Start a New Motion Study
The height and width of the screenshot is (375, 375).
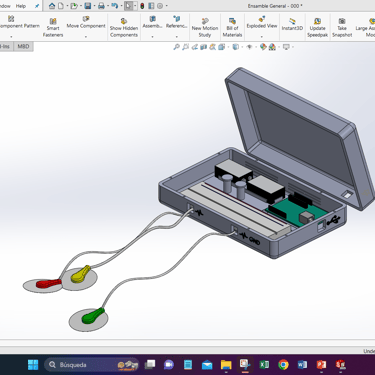tap(205, 28)
